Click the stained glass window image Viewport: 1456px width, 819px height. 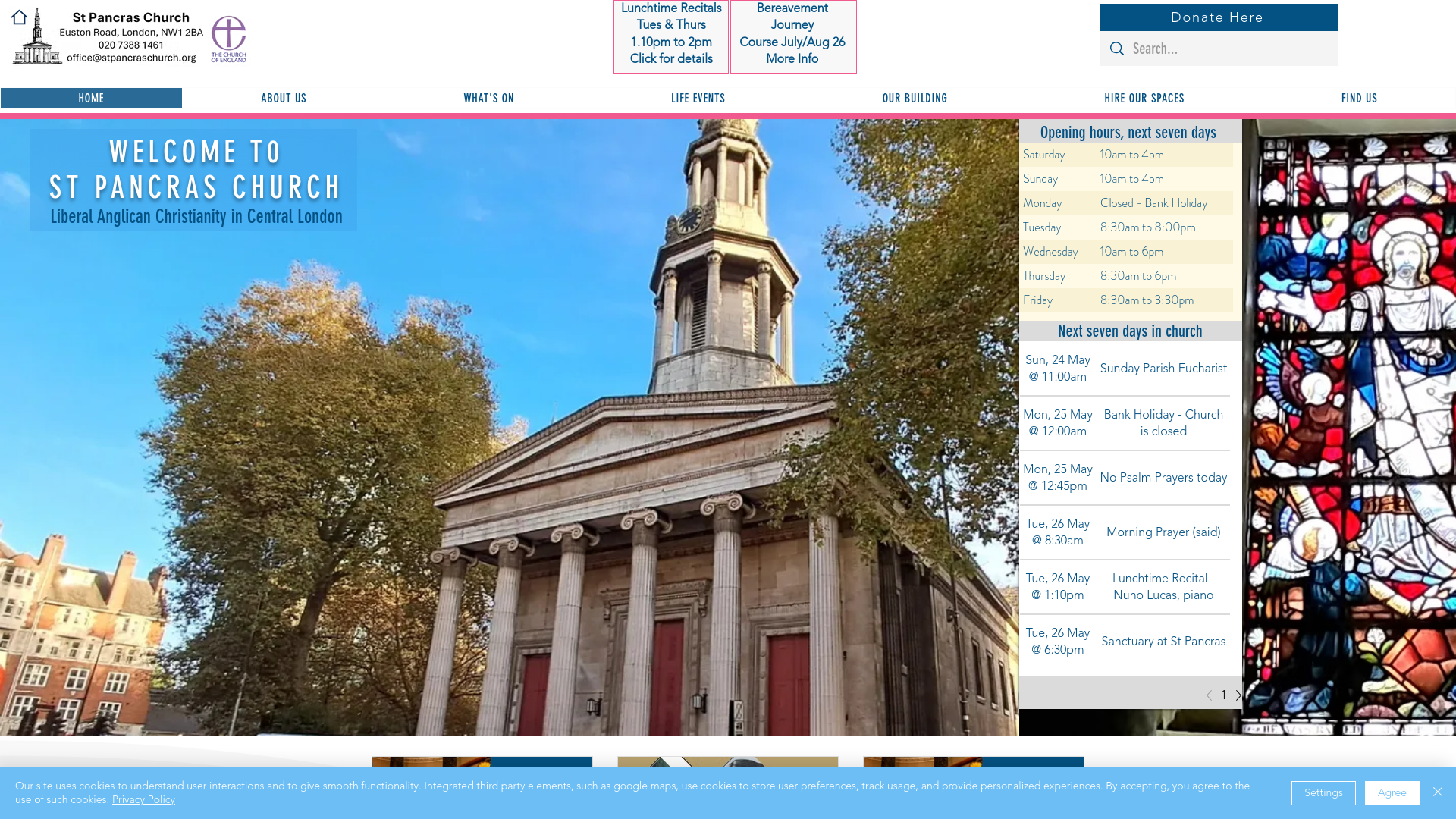(1349, 427)
